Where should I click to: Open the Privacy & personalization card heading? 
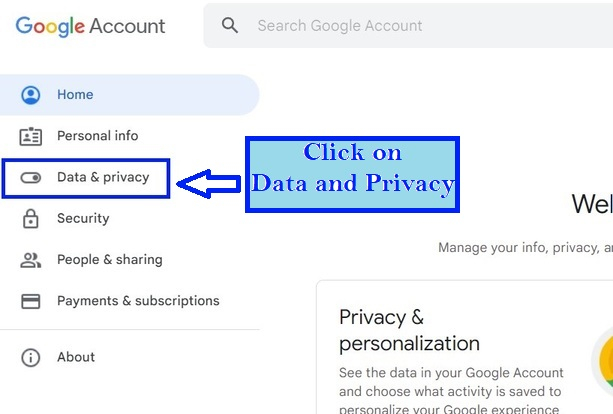pos(409,330)
